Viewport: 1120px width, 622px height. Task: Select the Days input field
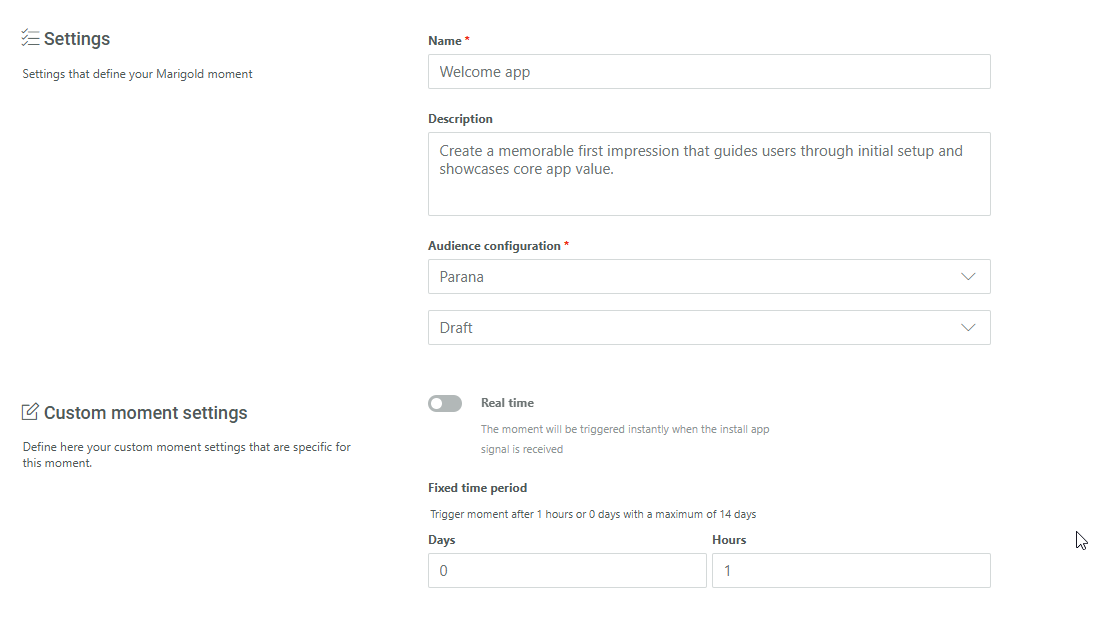[x=567, y=571]
